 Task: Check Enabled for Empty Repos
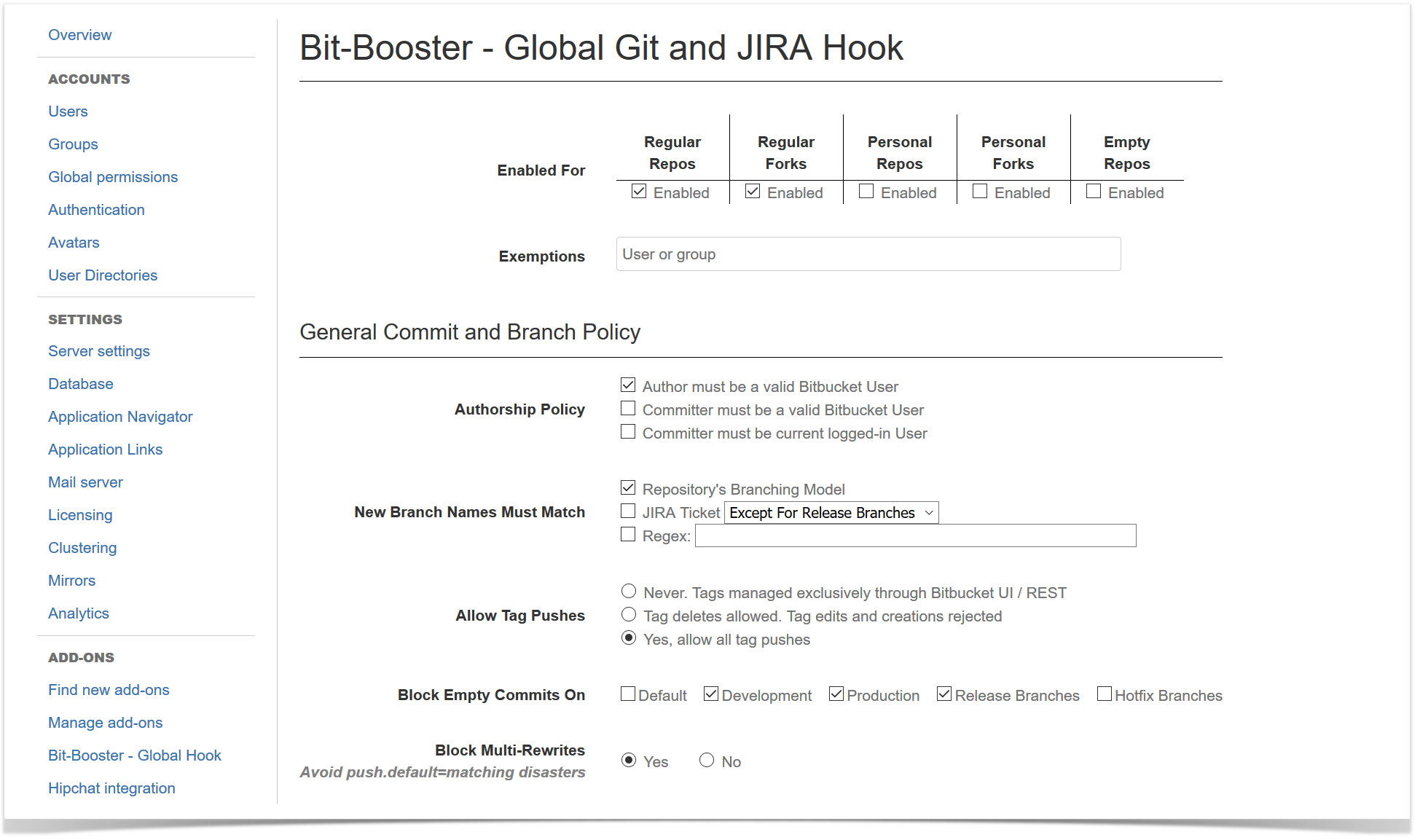[x=1094, y=191]
